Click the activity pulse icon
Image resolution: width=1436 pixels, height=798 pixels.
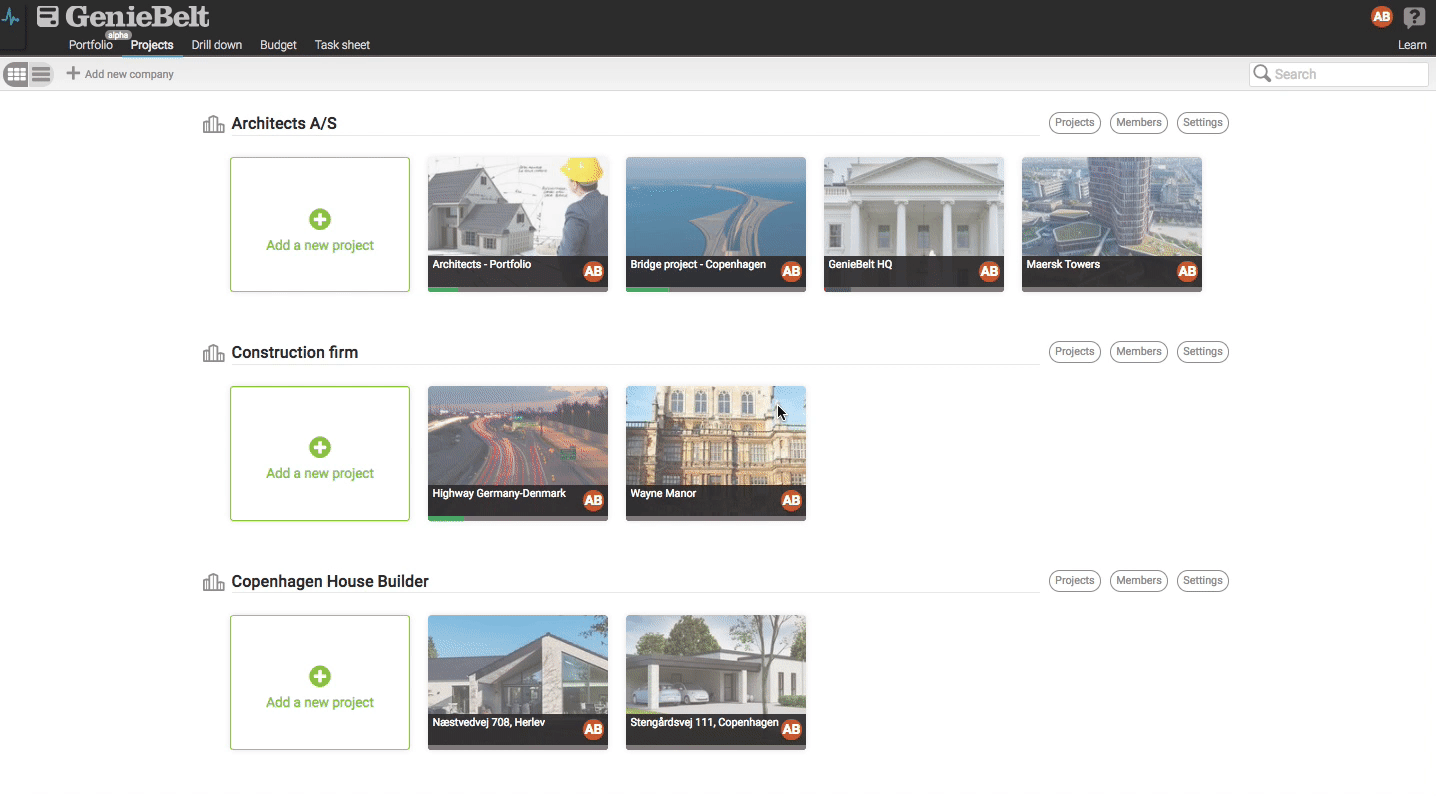11,18
